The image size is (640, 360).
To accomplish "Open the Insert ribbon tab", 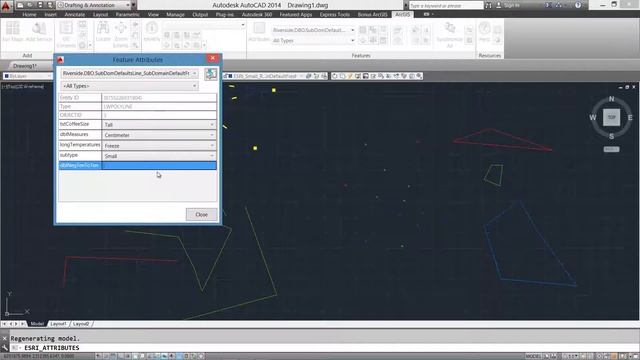I will click(x=51, y=14).
